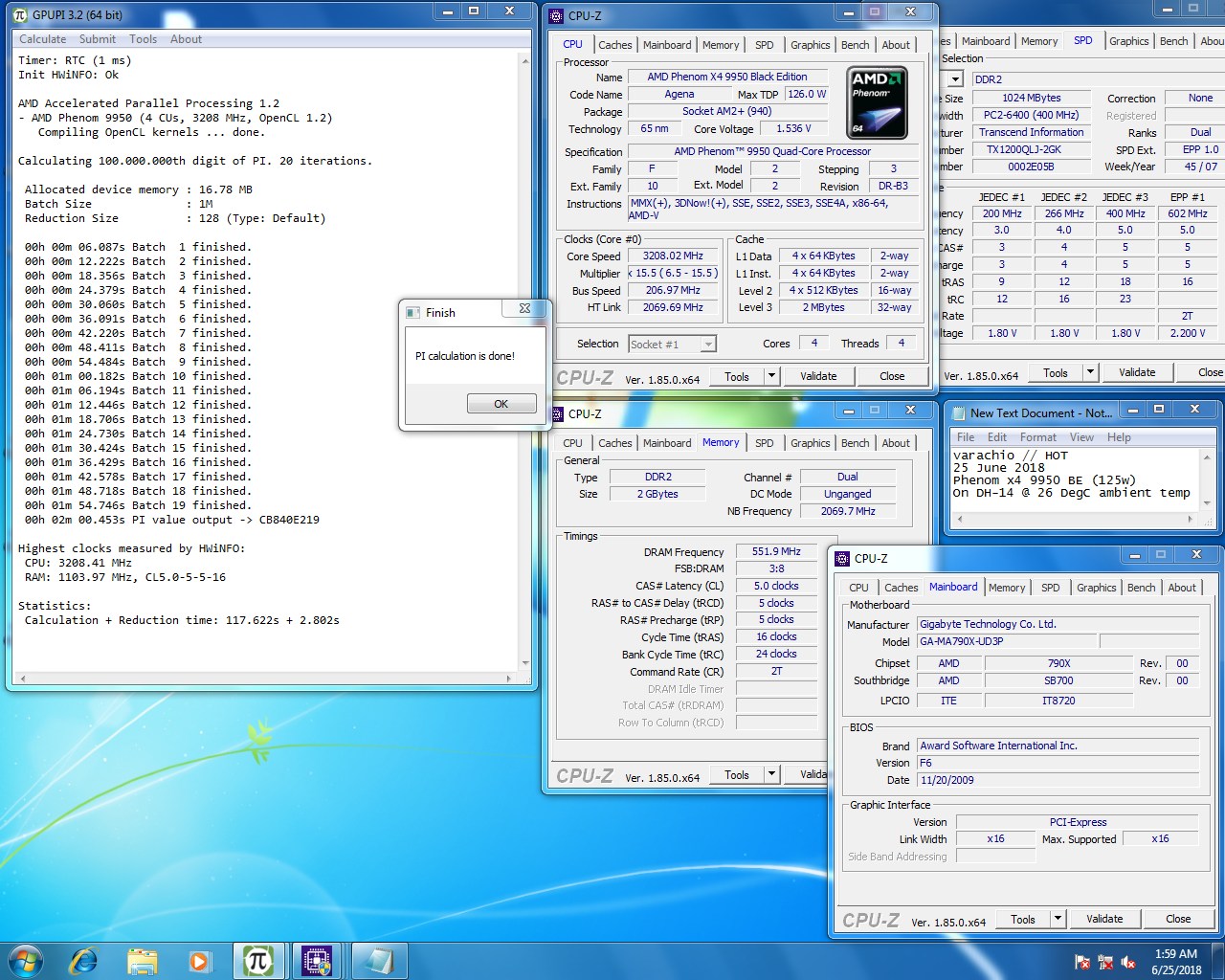Click Memory CPU-Z window title icon
Viewport: 1225px width, 980px height.
[556, 413]
